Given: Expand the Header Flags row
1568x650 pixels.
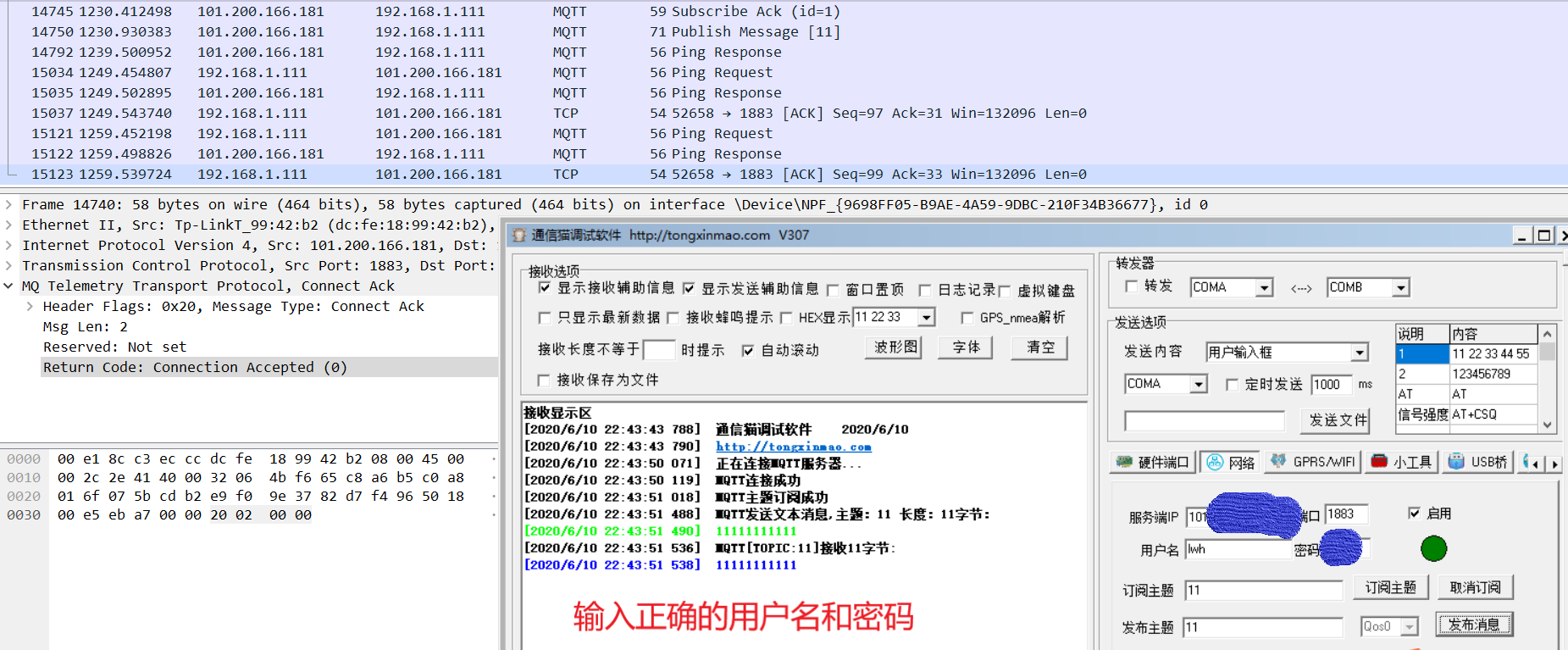Looking at the screenshot, I should [30, 307].
